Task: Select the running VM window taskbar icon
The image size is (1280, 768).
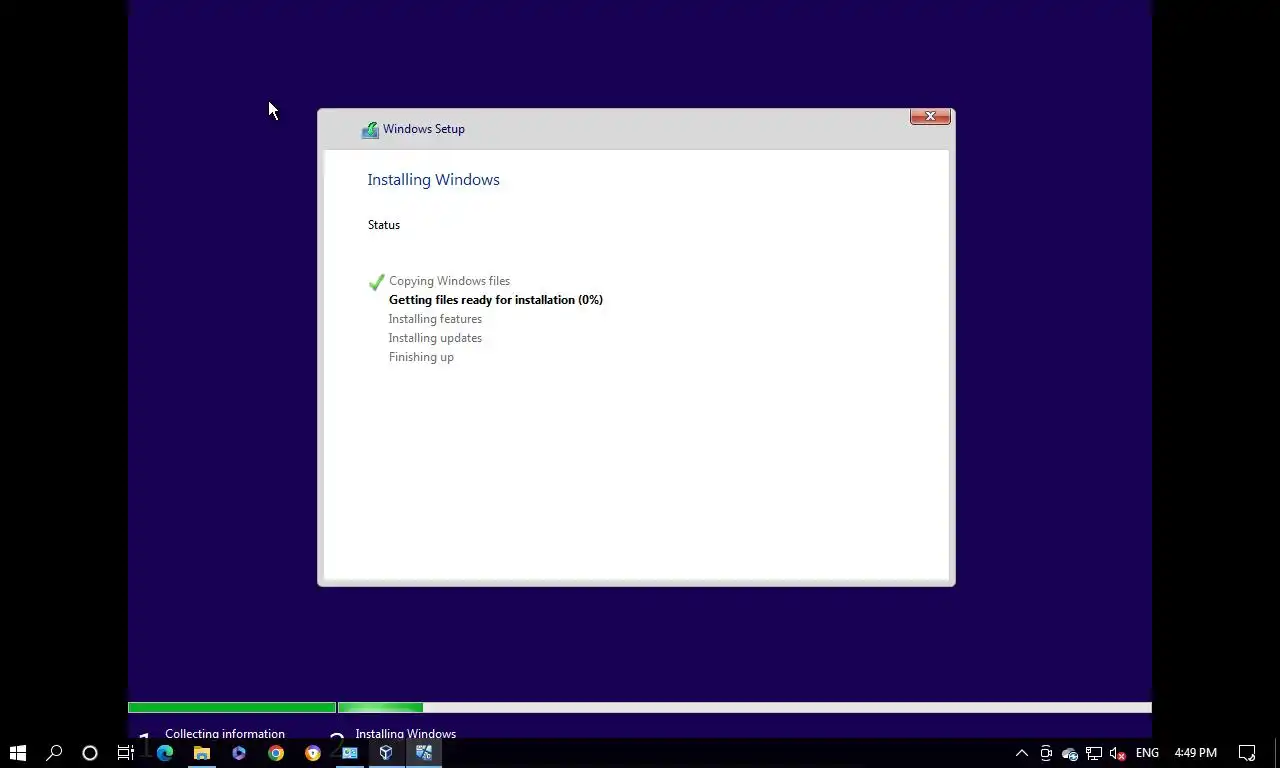Action: 424,753
